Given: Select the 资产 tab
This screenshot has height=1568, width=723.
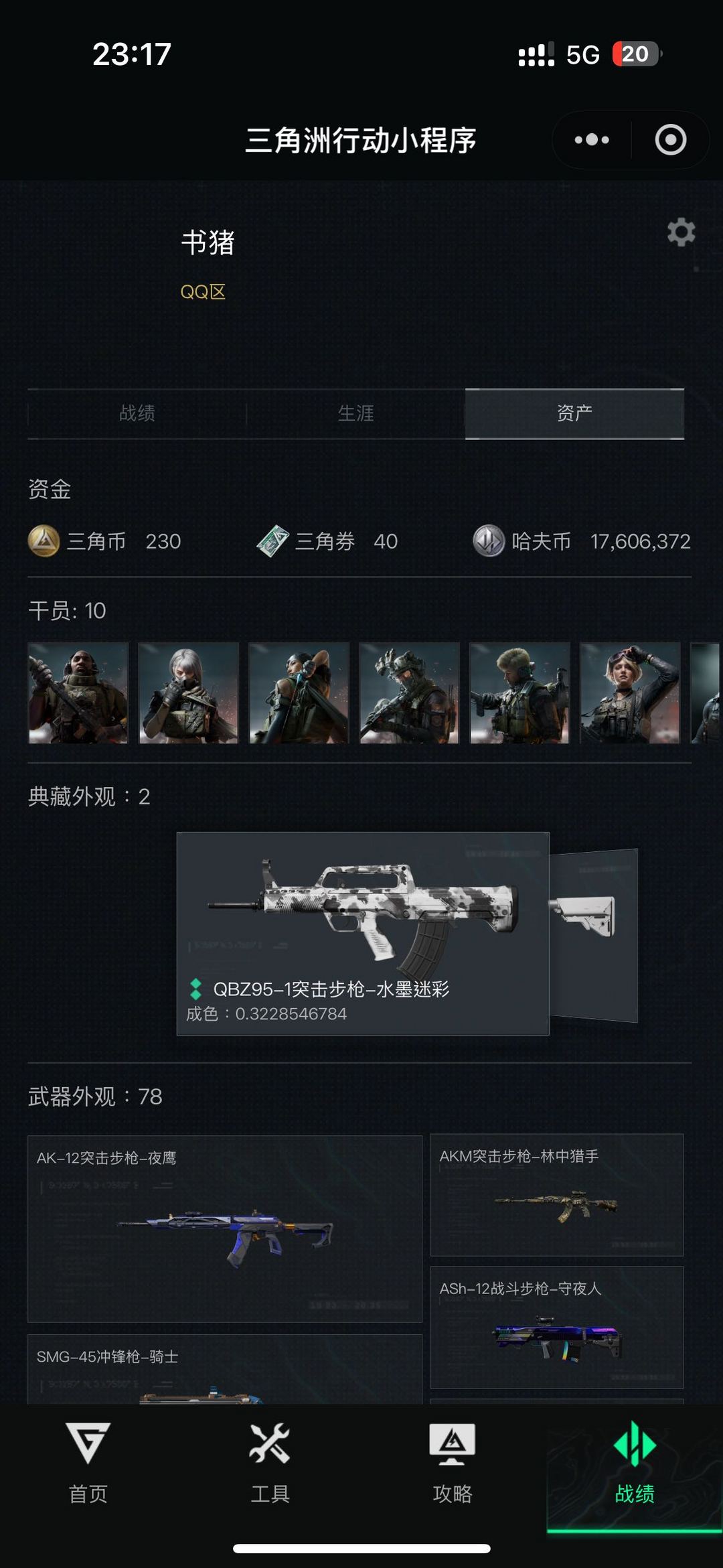Looking at the screenshot, I should [574, 413].
